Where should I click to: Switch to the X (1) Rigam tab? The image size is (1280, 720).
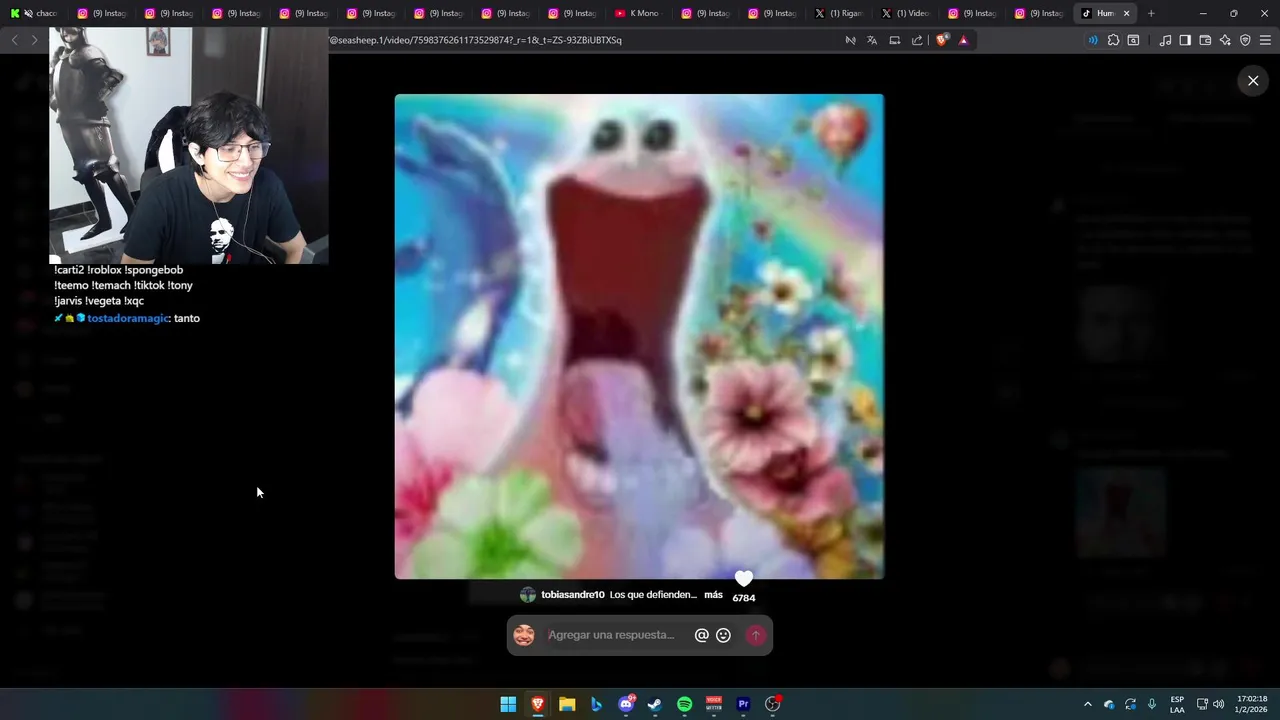(839, 13)
